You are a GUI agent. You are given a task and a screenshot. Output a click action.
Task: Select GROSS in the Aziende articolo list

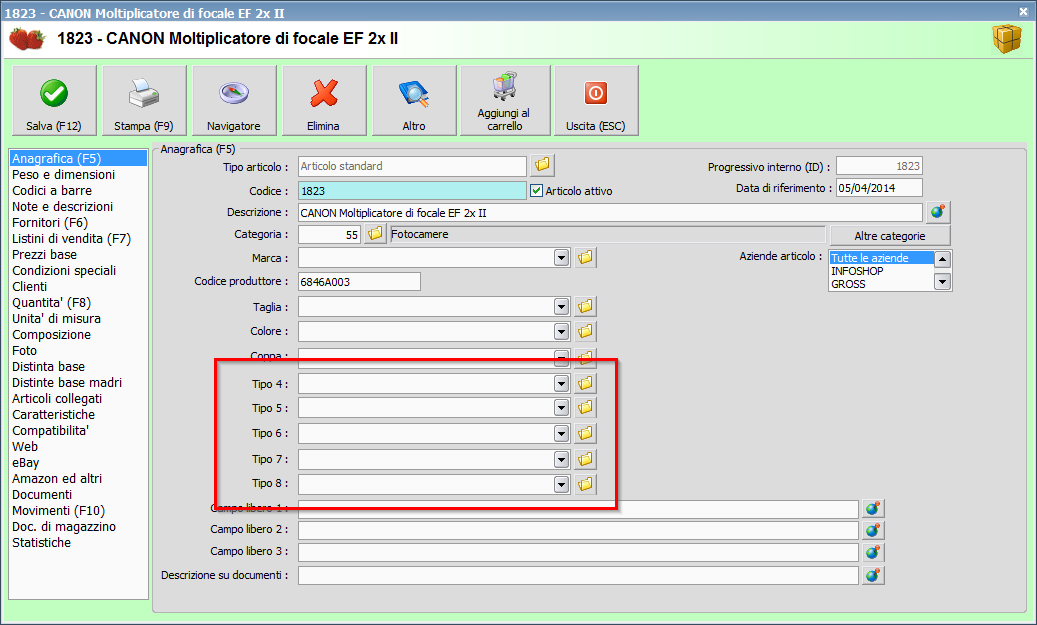click(849, 284)
